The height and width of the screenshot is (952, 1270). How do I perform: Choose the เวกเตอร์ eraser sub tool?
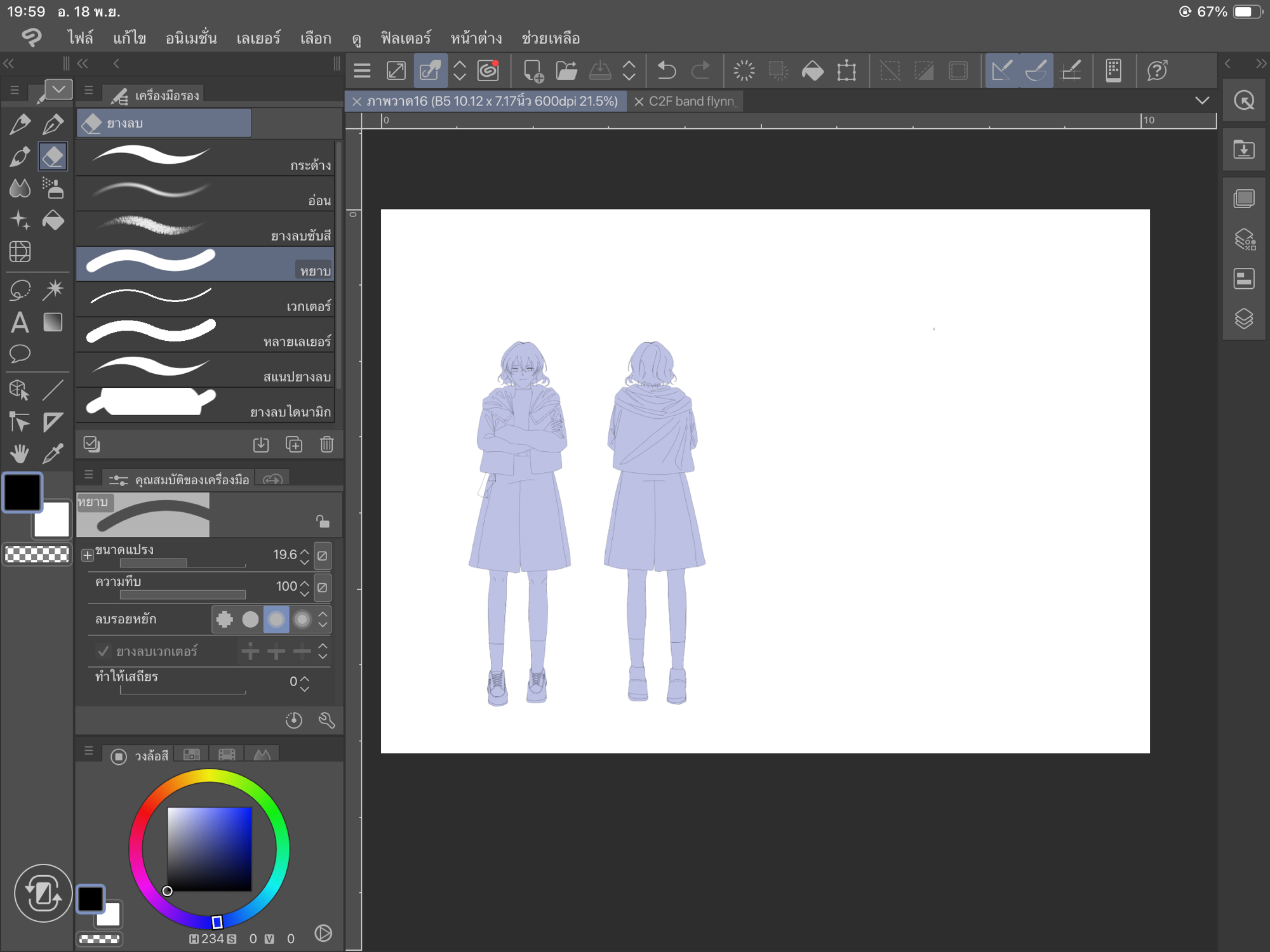(204, 300)
